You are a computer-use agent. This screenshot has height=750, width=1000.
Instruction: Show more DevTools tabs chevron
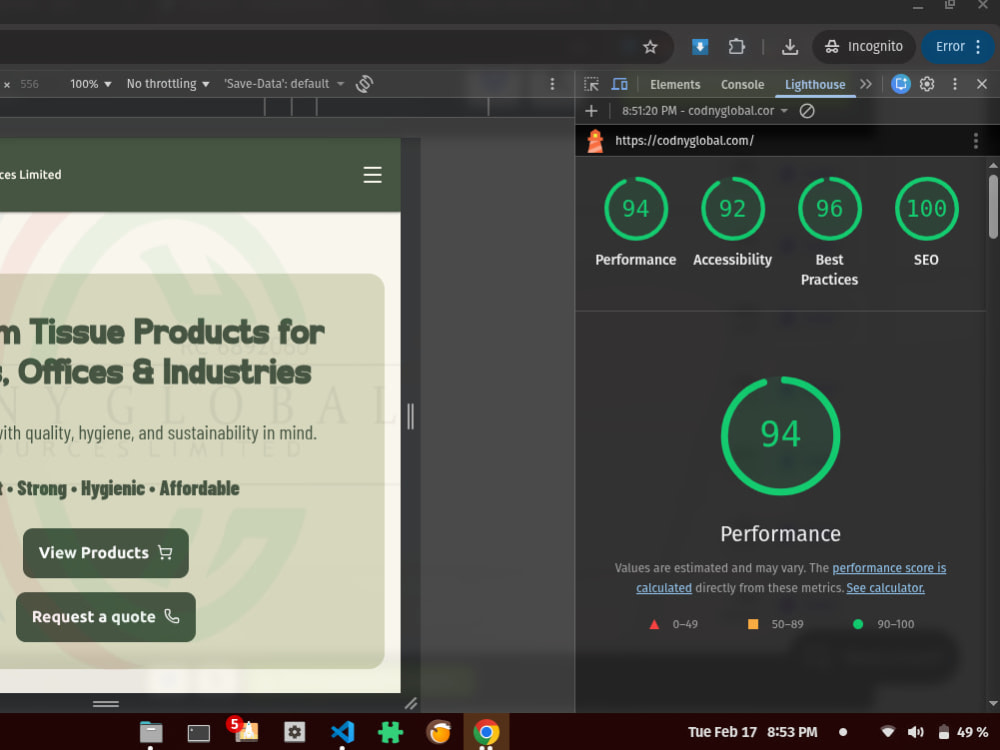tap(865, 84)
